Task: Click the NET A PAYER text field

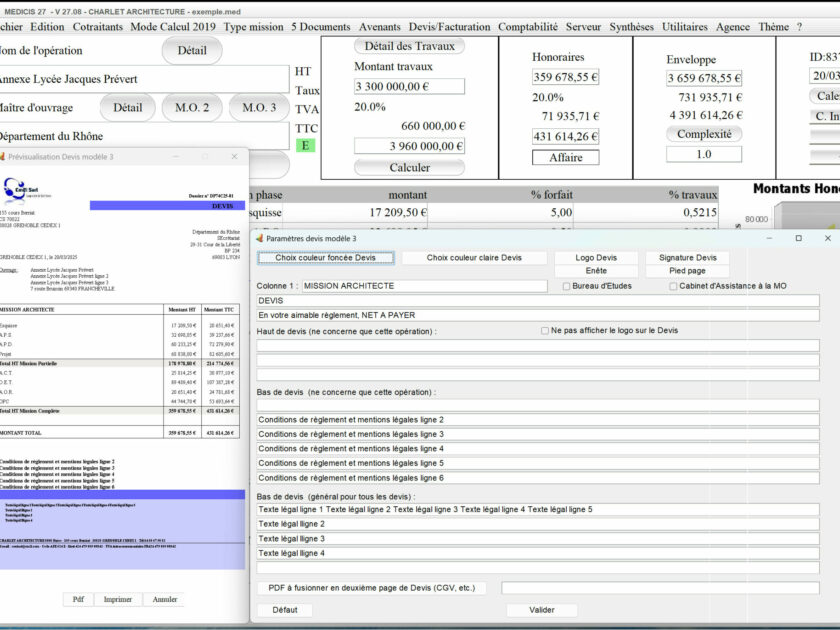Action: pos(538,315)
